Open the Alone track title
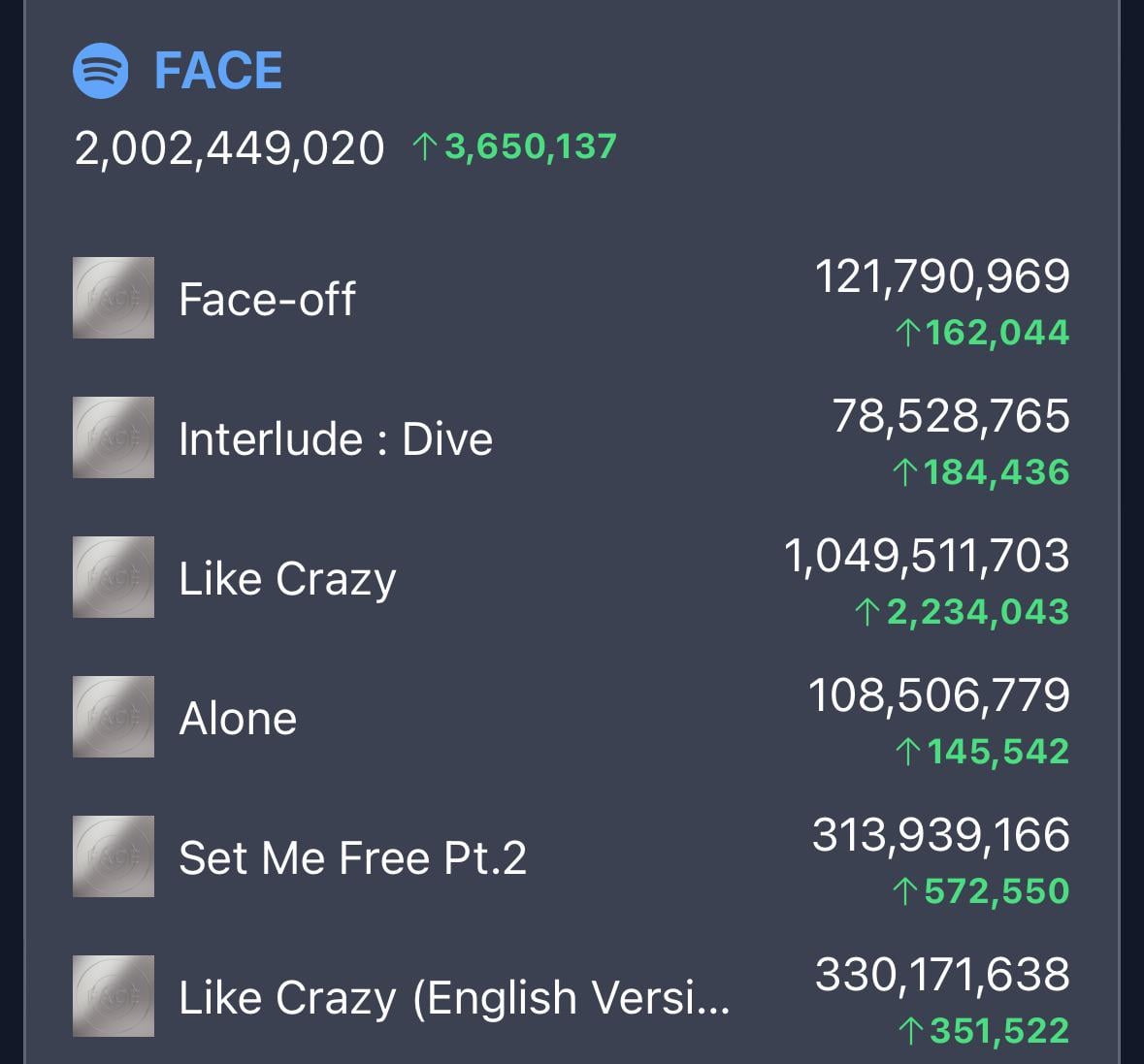 pyautogui.click(x=238, y=719)
